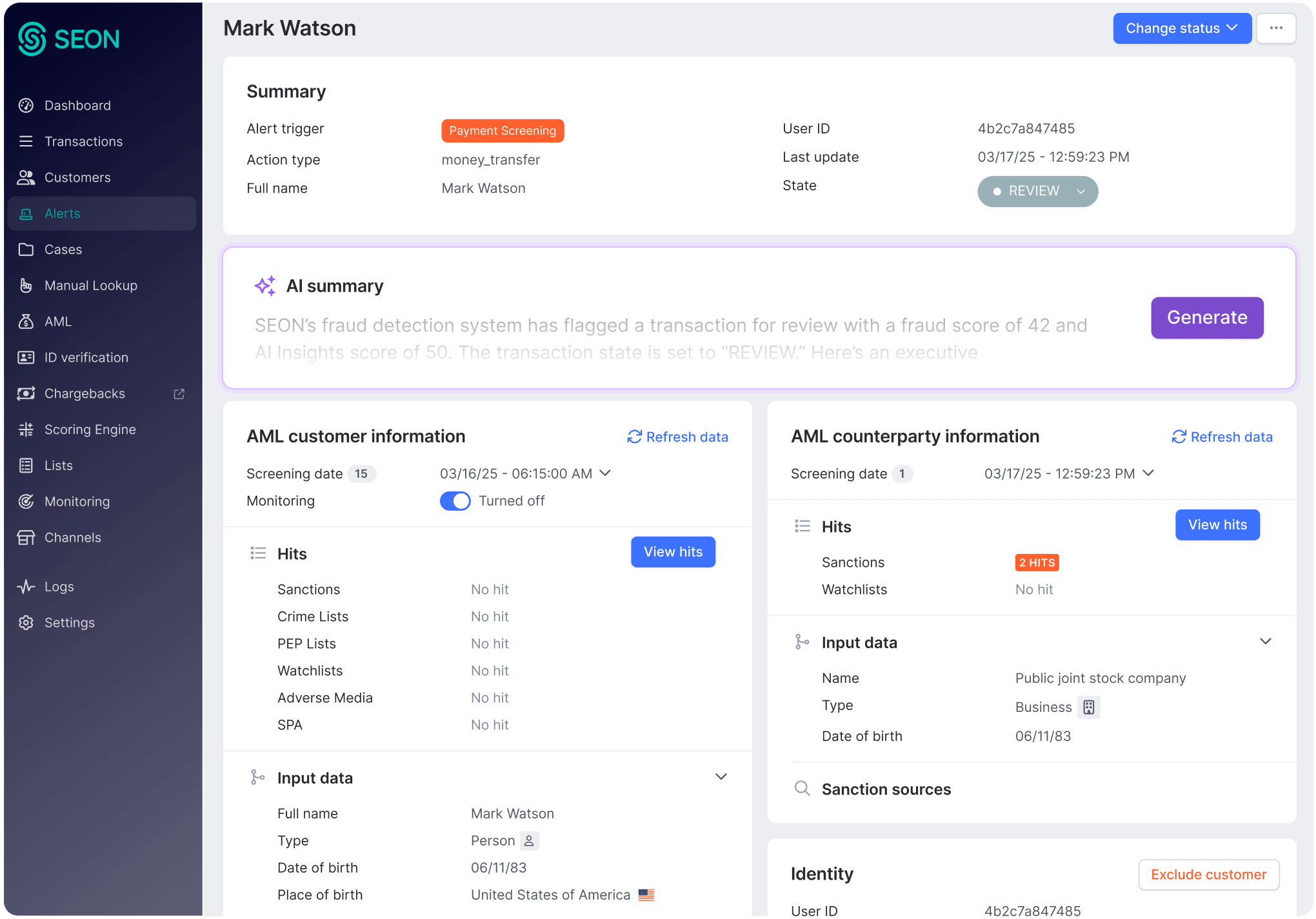Click the person type badge for Mark Watson
1316x919 pixels.
pyautogui.click(x=528, y=840)
